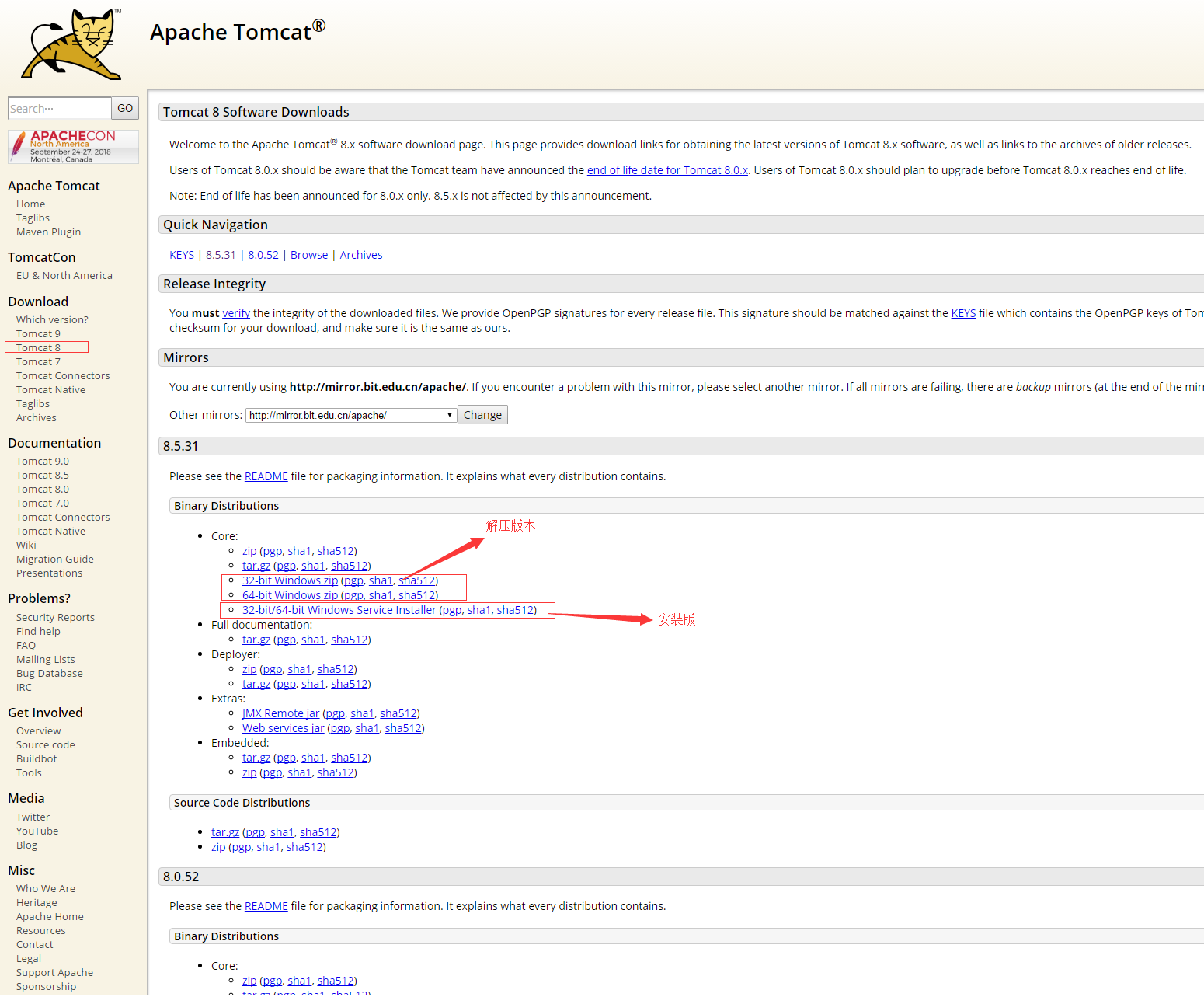Open Home in the sidebar
The height and width of the screenshot is (997, 1204).
click(31, 204)
